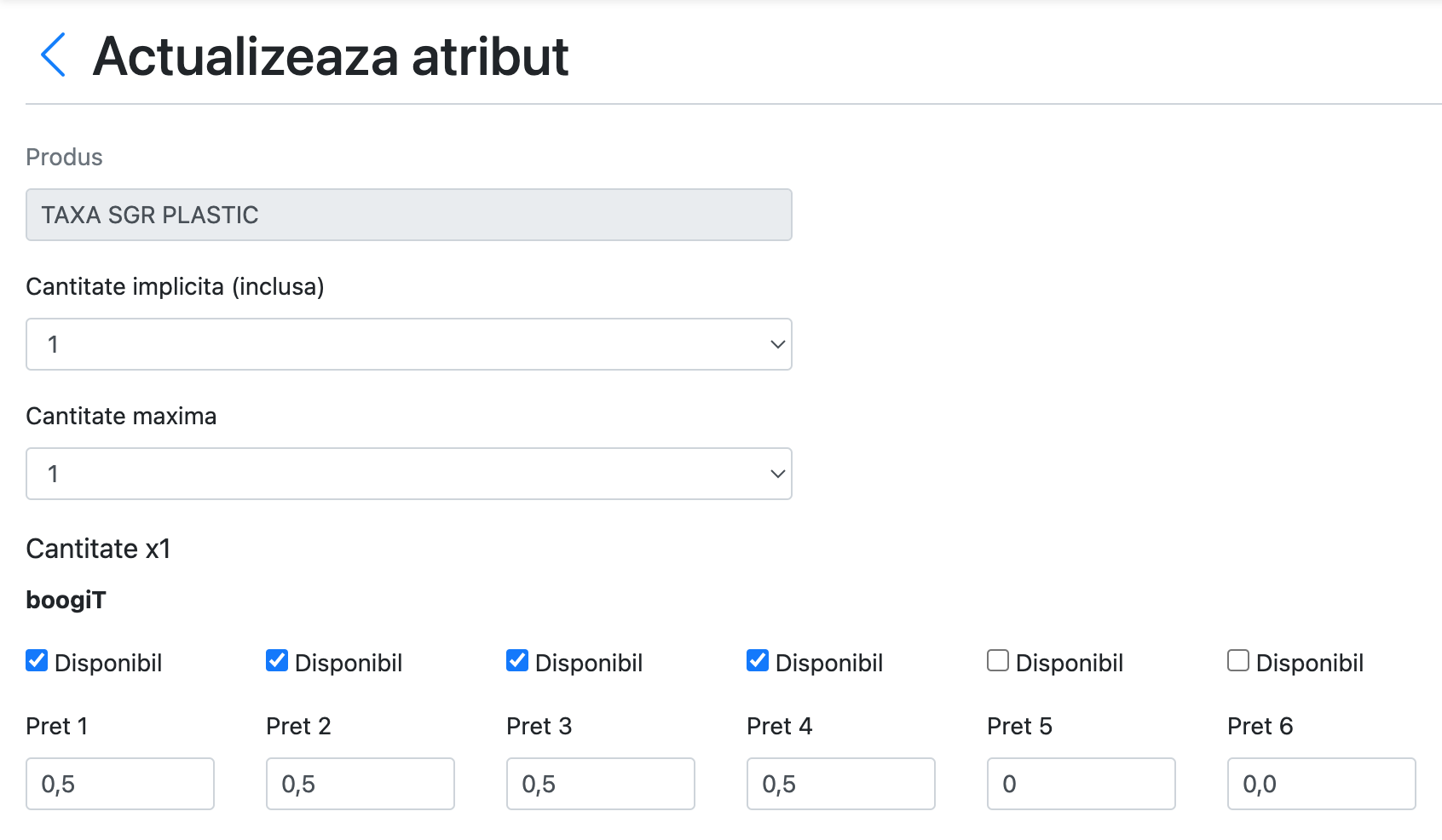The width and height of the screenshot is (1442, 840).
Task: Click into the Pret 2 input box
Action: coord(360,784)
